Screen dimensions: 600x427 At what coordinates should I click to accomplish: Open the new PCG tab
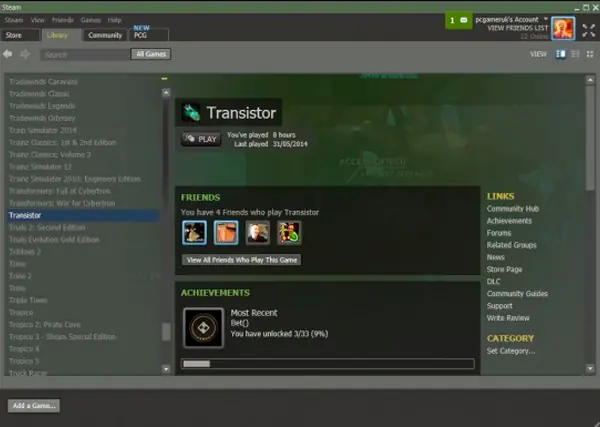click(149, 34)
